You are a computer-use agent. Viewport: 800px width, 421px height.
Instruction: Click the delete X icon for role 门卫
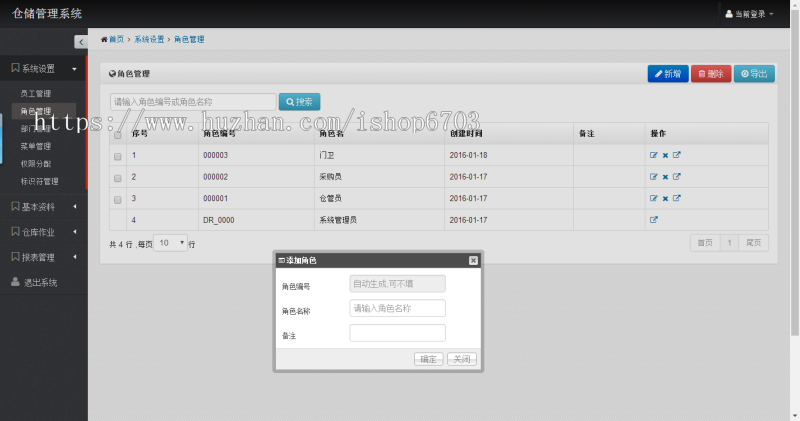pos(665,156)
